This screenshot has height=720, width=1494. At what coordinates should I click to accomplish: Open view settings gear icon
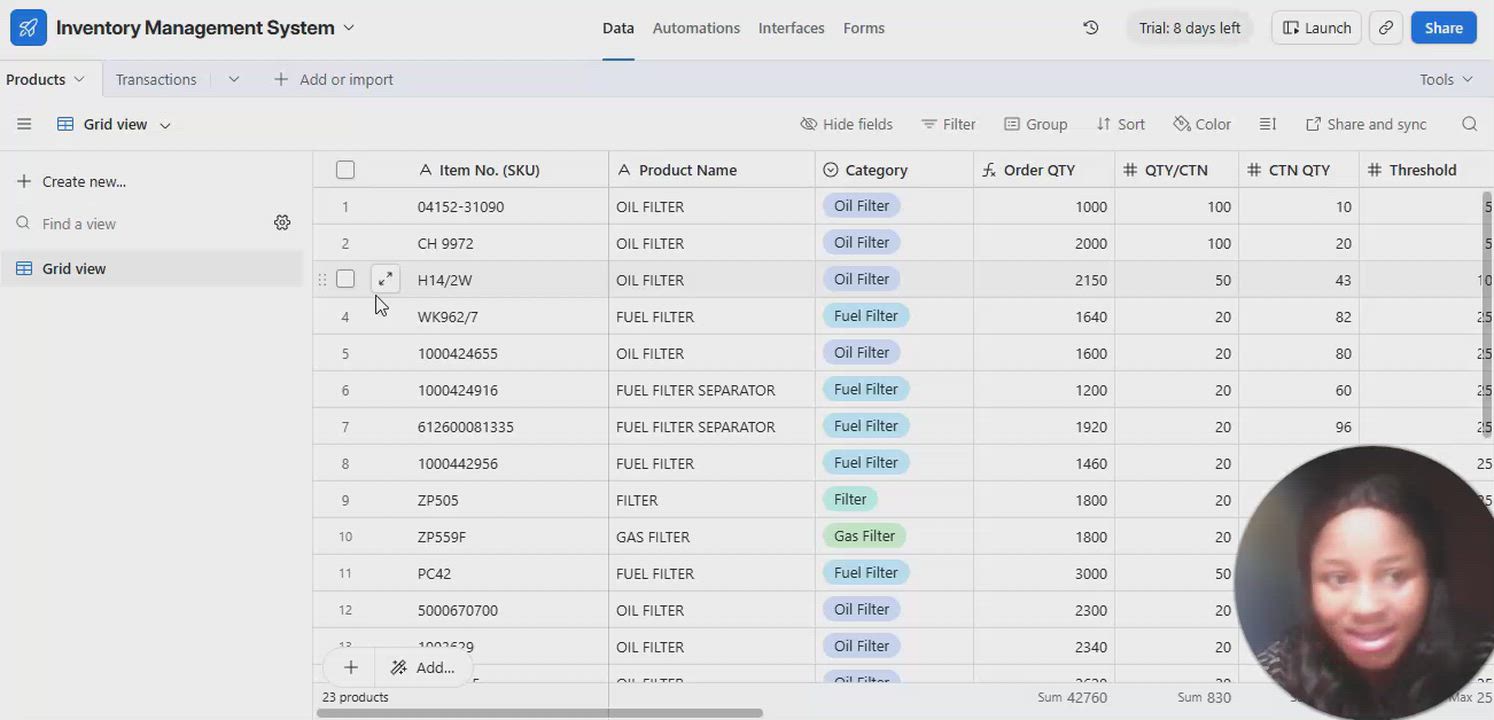pyautogui.click(x=282, y=223)
